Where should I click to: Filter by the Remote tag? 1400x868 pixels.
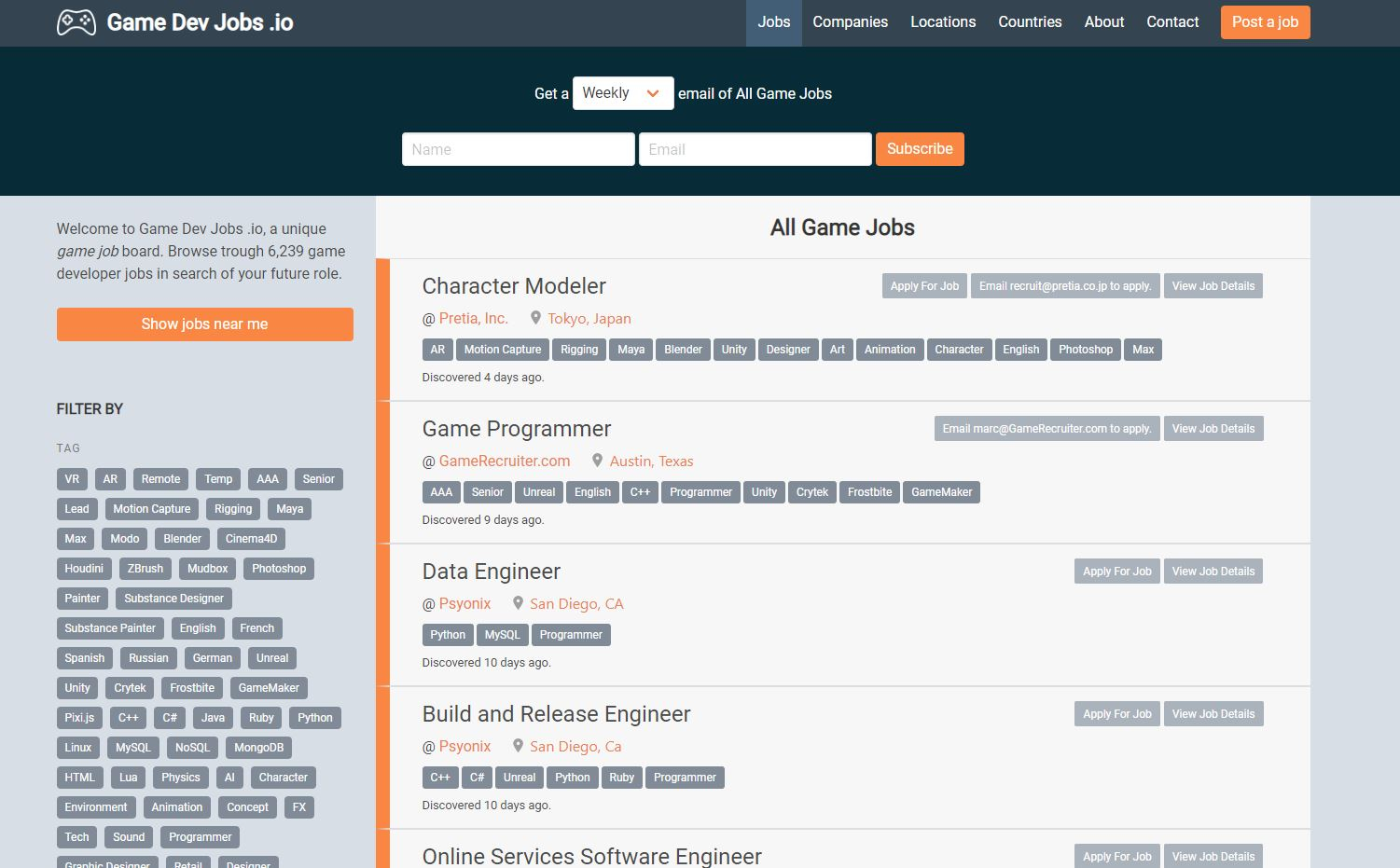click(160, 479)
